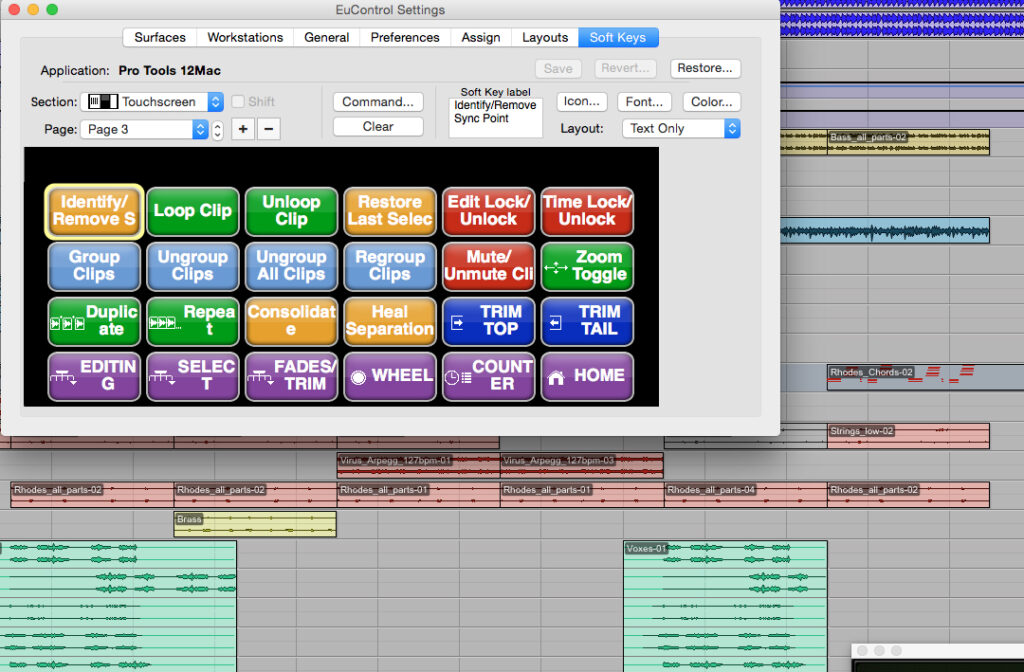The height and width of the screenshot is (672, 1024).
Task: Select the Regroup Clips soft key
Action: pyautogui.click(x=390, y=266)
